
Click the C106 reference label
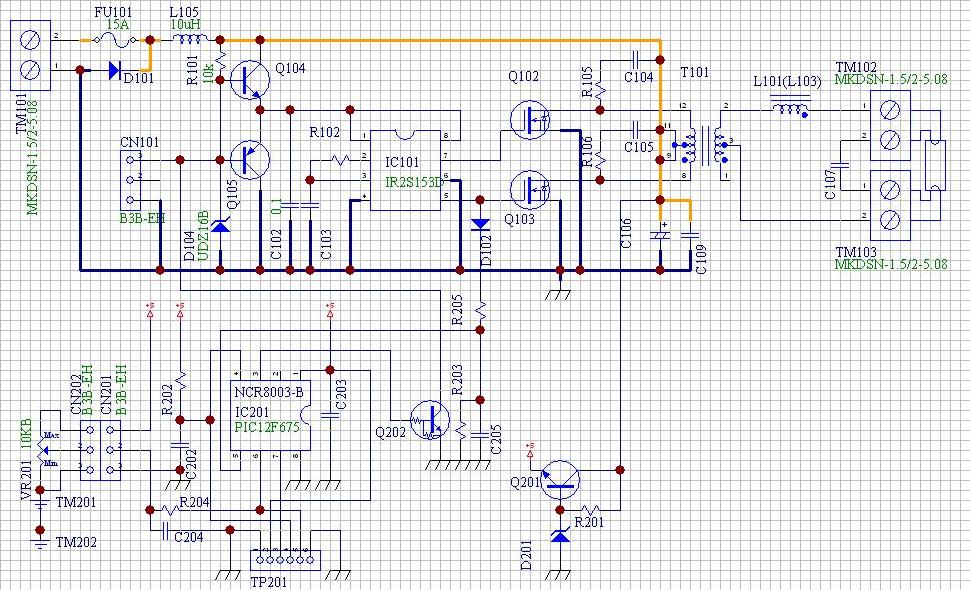tap(625, 233)
